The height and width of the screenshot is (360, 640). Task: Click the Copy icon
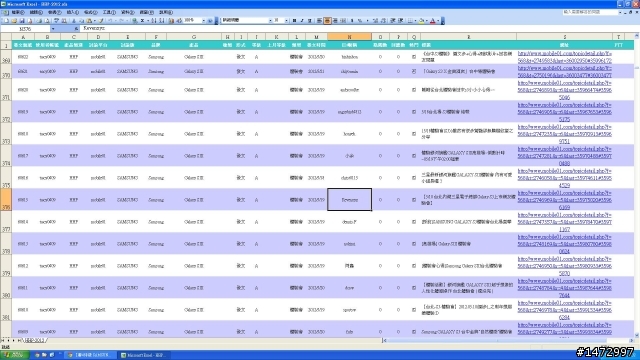pyautogui.click(x=82, y=21)
